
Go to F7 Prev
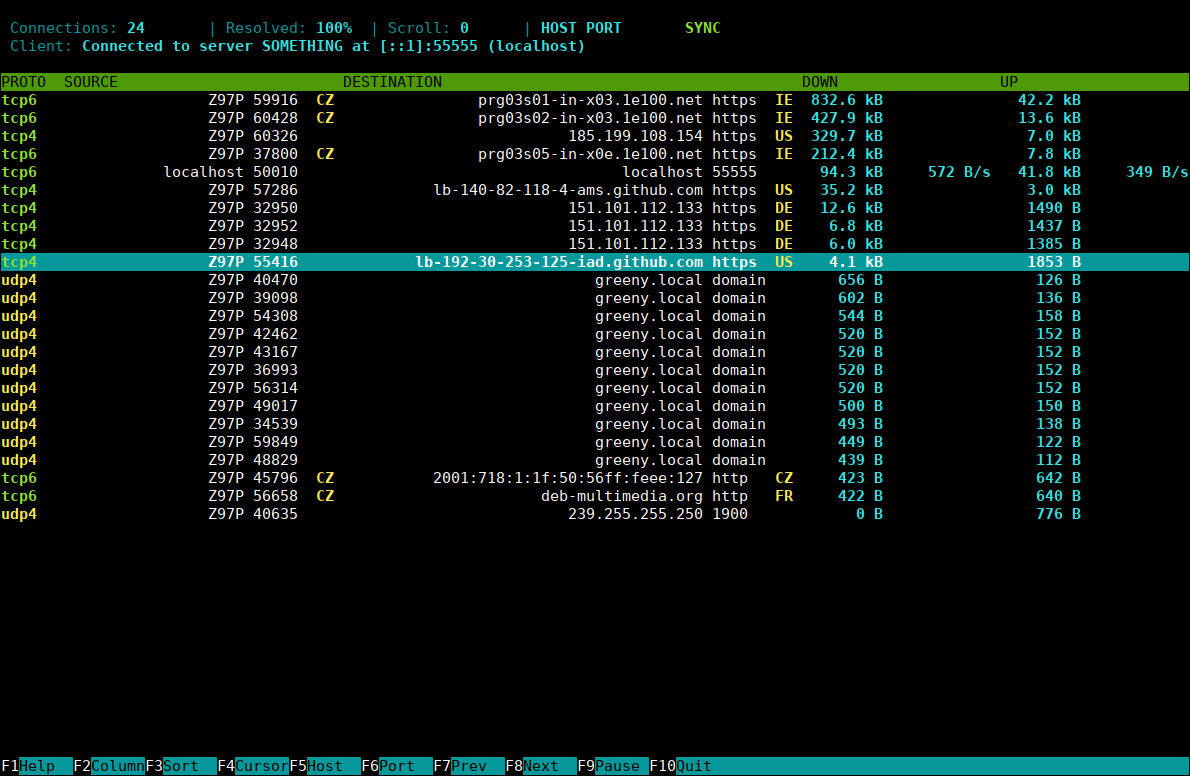(x=469, y=766)
